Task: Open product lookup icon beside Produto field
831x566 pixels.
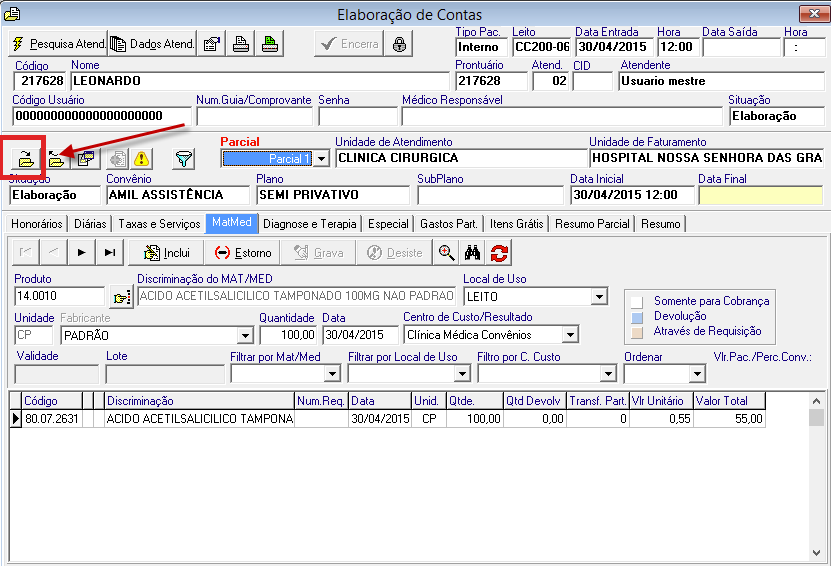Action: tap(121, 297)
